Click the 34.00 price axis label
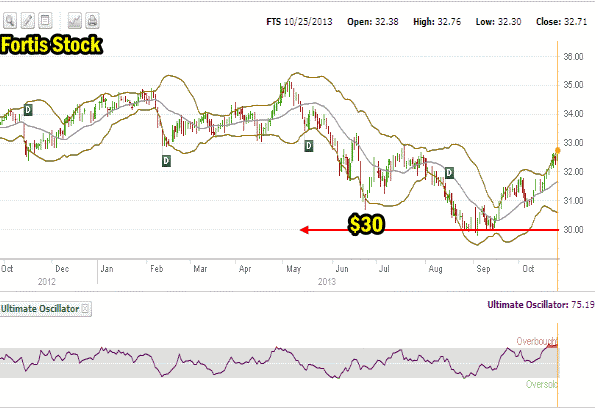The width and height of the screenshot is (598, 408). coord(574,114)
